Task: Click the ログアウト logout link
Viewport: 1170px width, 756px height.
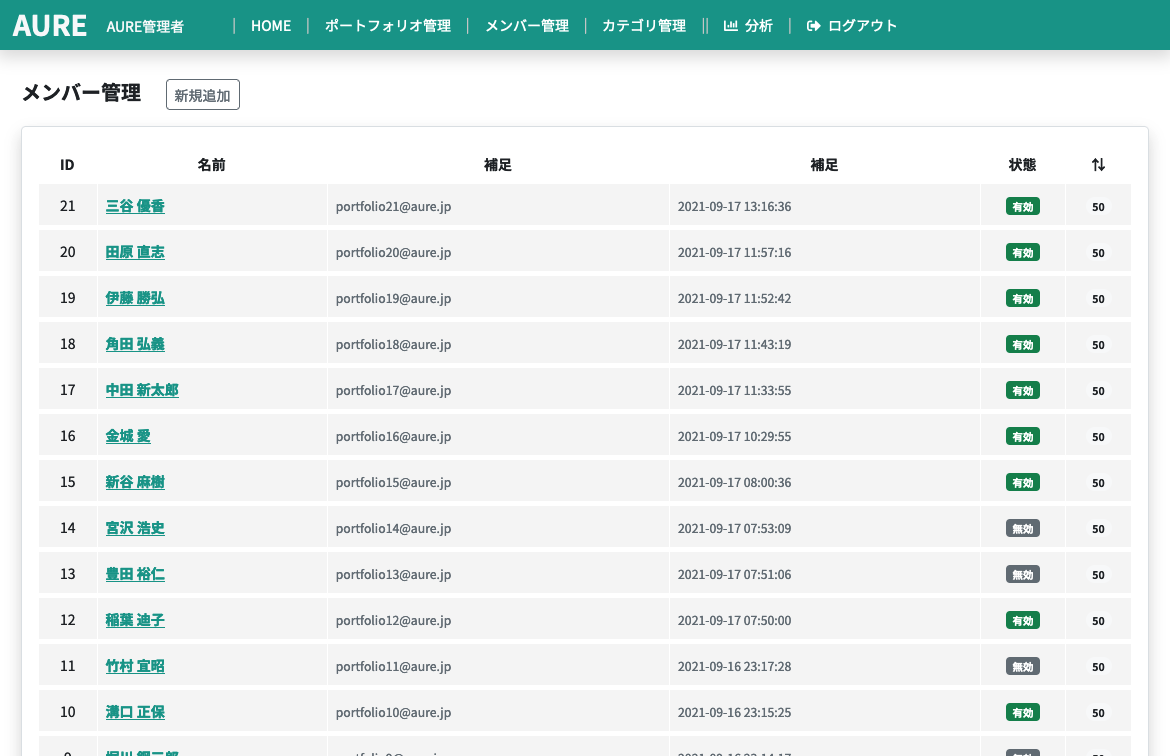Action: coord(852,26)
